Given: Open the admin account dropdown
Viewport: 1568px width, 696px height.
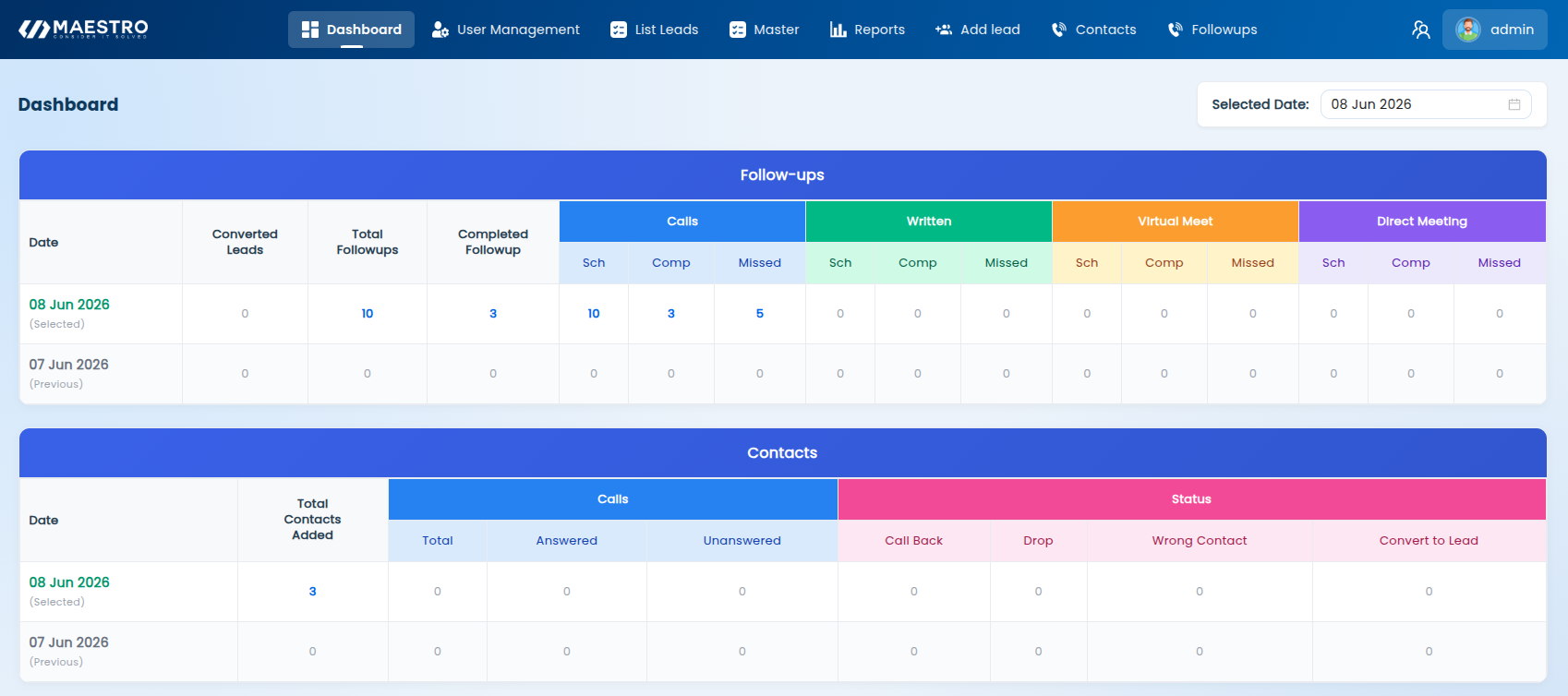Looking at the screenshot, I should [1495, 30].
